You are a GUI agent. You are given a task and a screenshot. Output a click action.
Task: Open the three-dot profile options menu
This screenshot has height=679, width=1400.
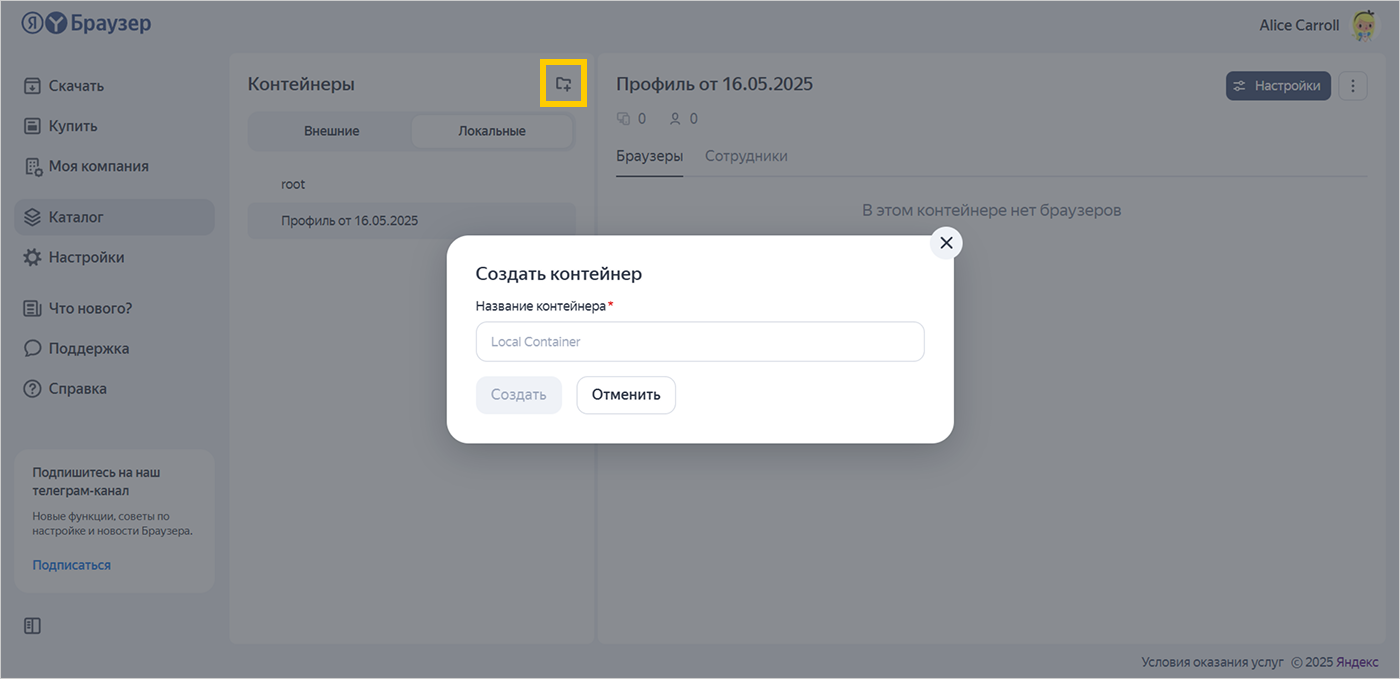point(1352,86)
